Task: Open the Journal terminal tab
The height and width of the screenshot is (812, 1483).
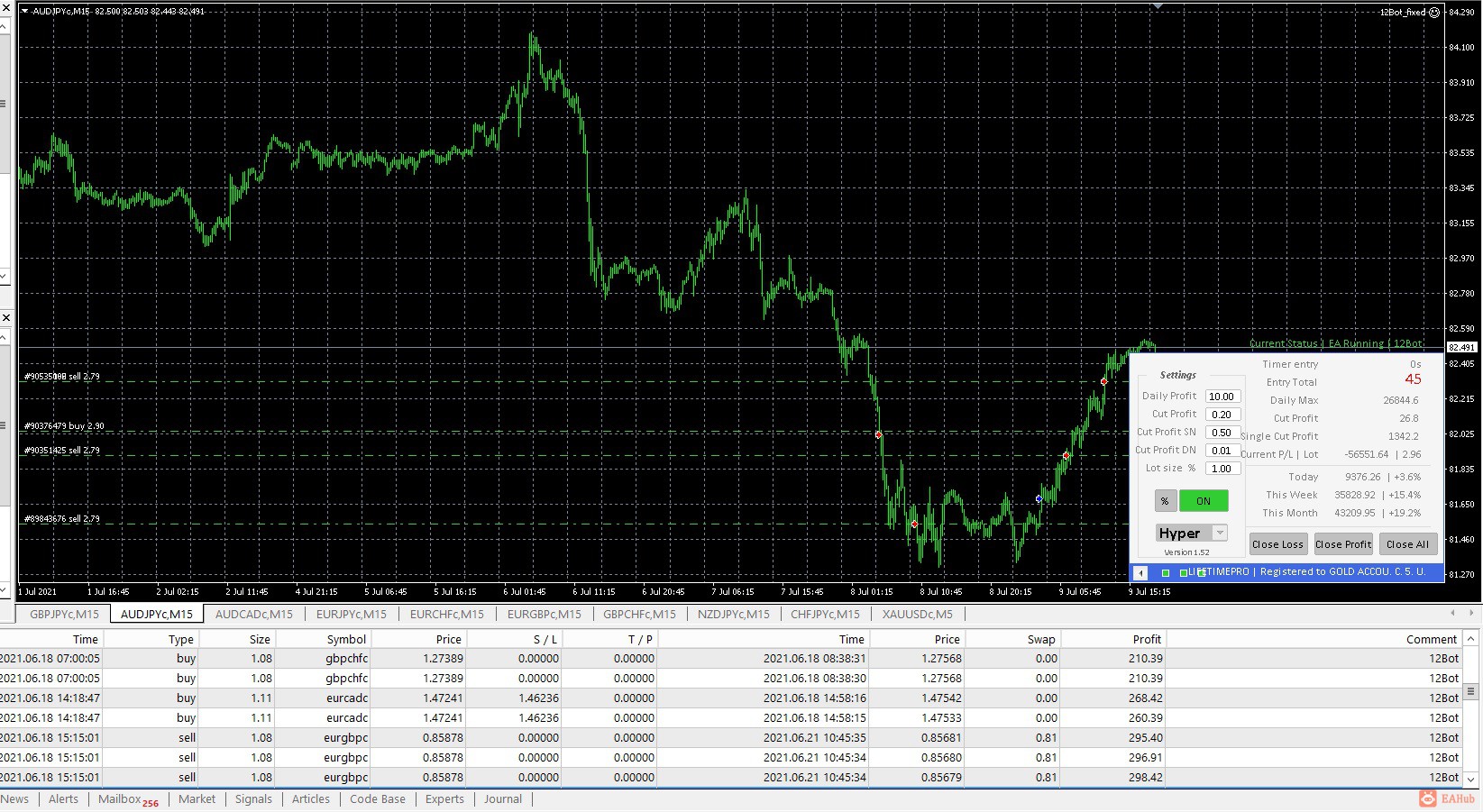Action: [x=503, y=798]
